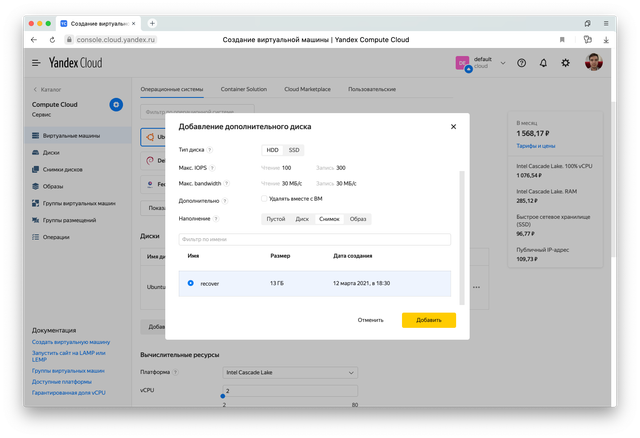Screen dimensions: 640x438
Task: Close the add disk dialog with X
Action: [453, 126]
